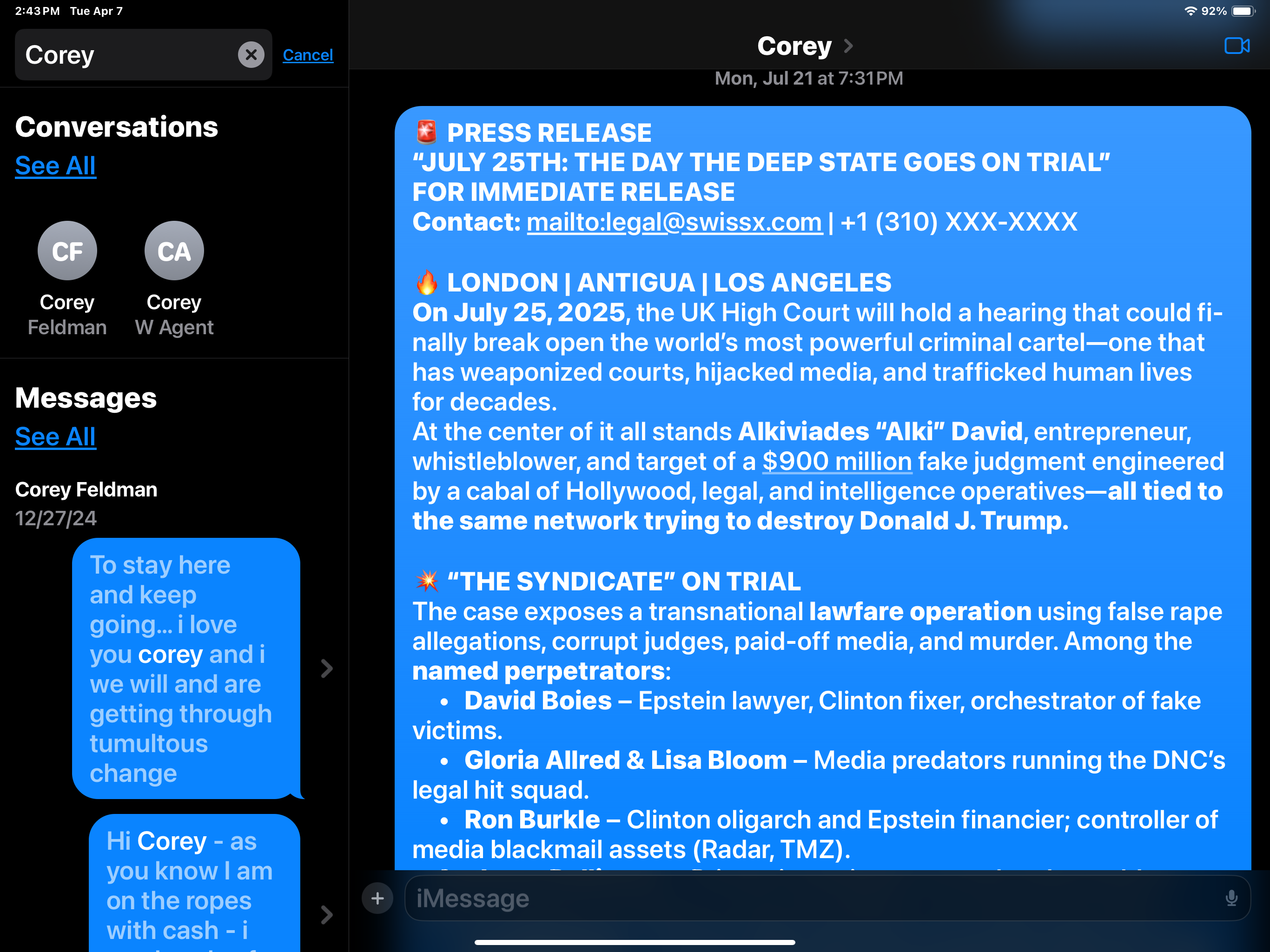The height and width of the screenshot is (952, 1270).
Task: Tap the clock time in status bar
Action: pos(37,11)
